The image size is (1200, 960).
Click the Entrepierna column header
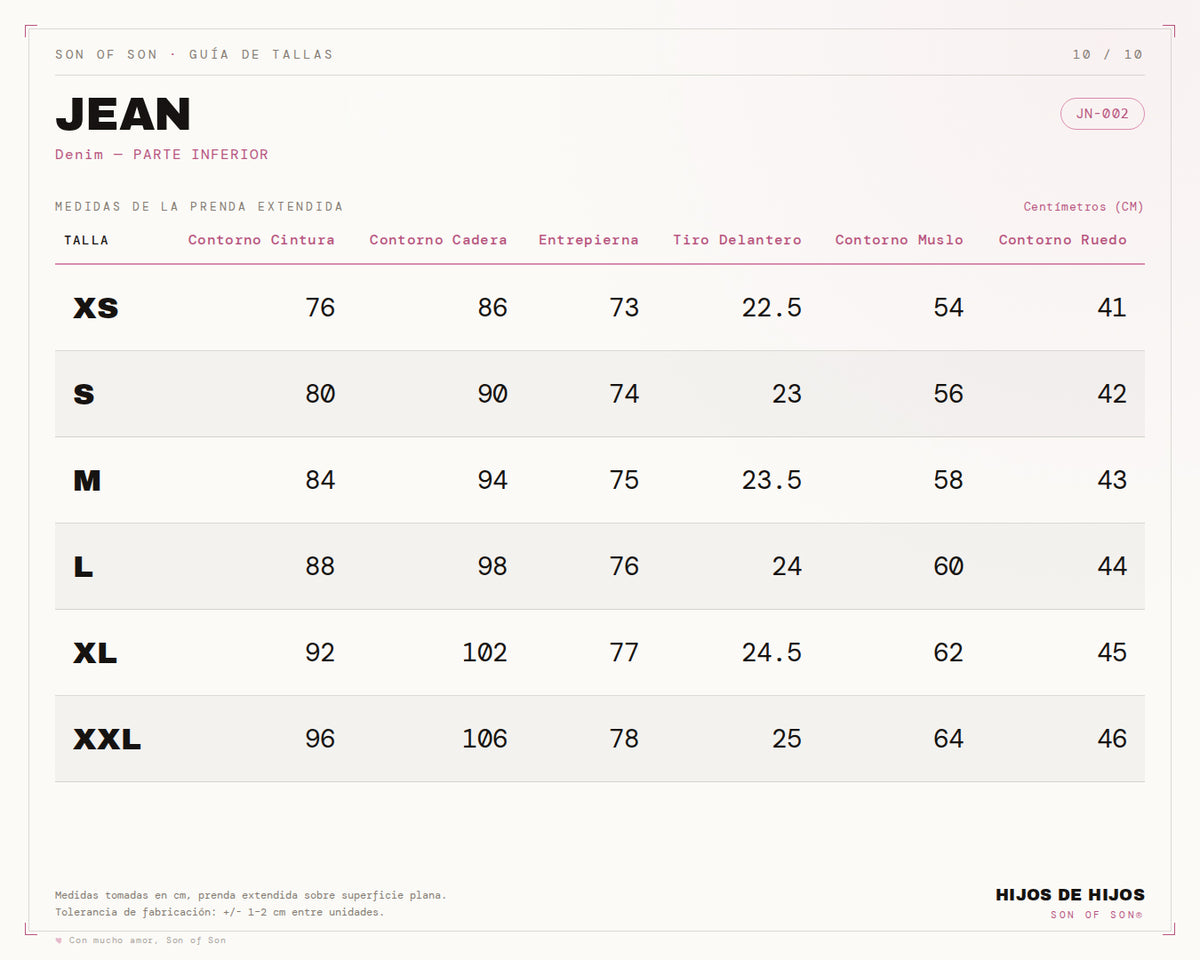tap(588, 240)
